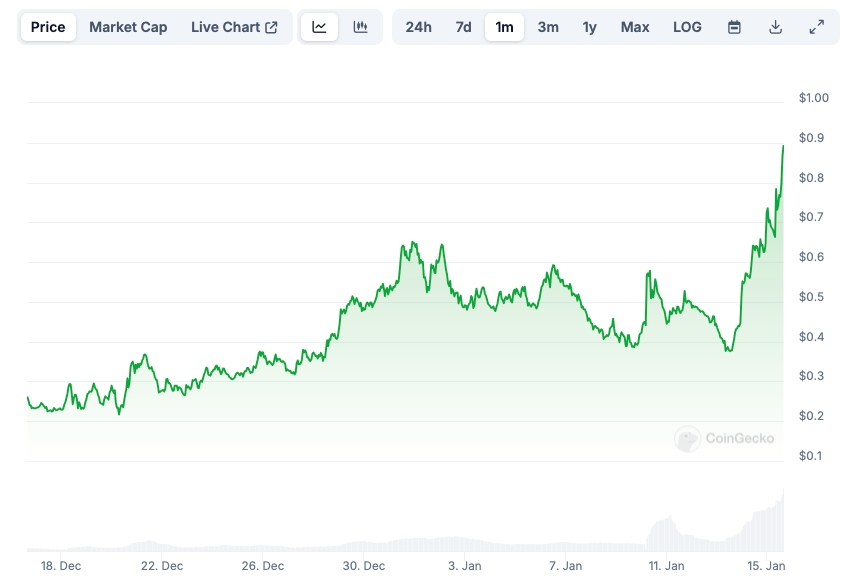Click the price line peak near $0.9

tap(783, 146)
